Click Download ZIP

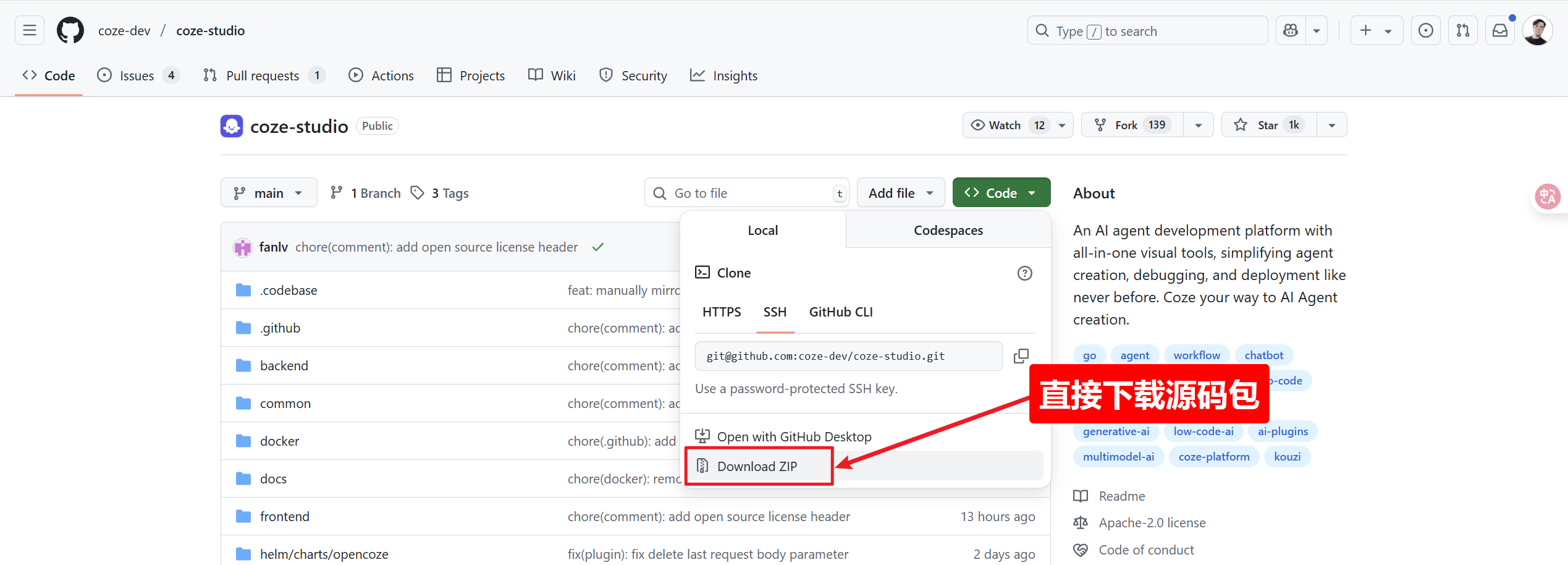point(864,466)
